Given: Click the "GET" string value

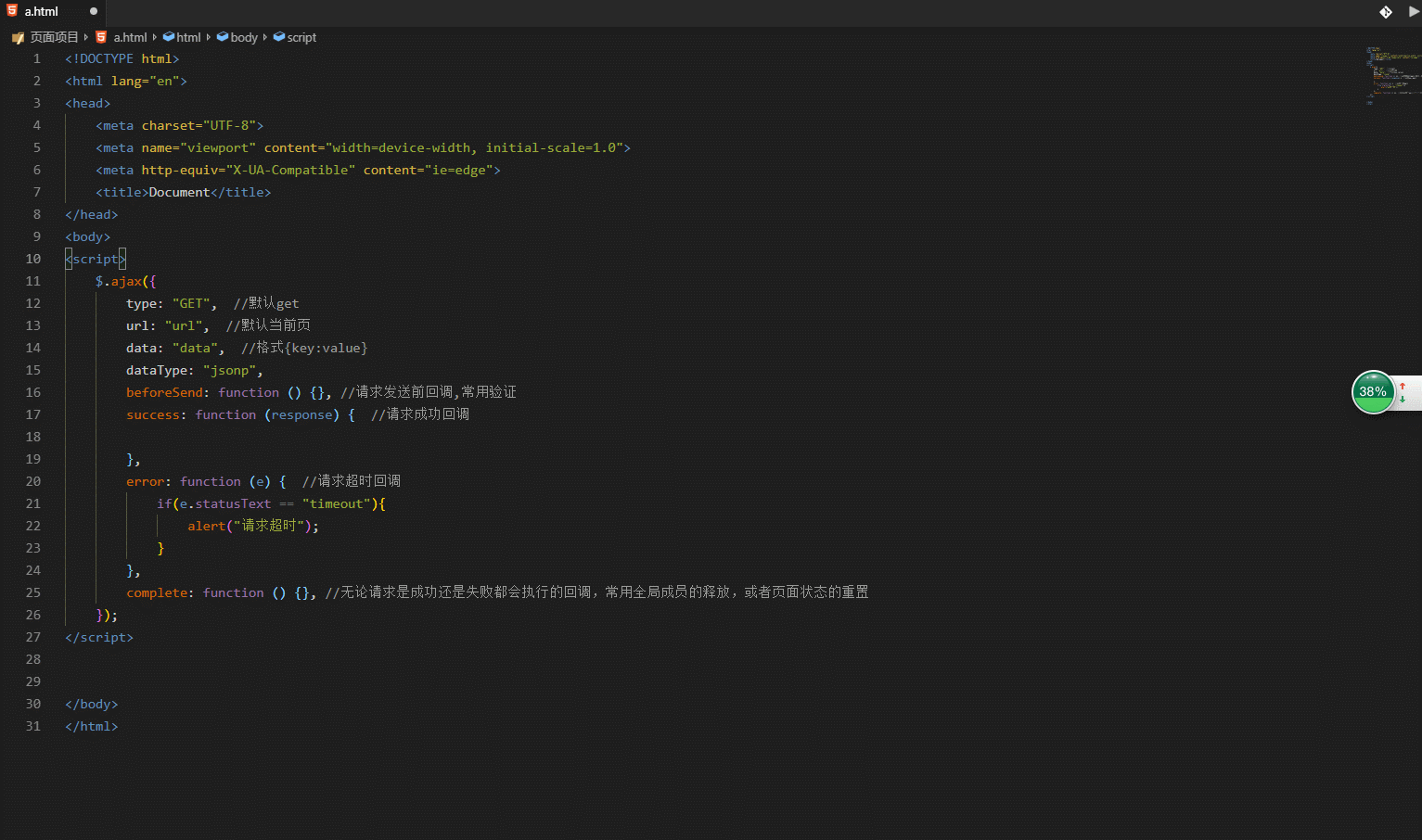Looking at the screenshot, I should [x=191, y=303].
